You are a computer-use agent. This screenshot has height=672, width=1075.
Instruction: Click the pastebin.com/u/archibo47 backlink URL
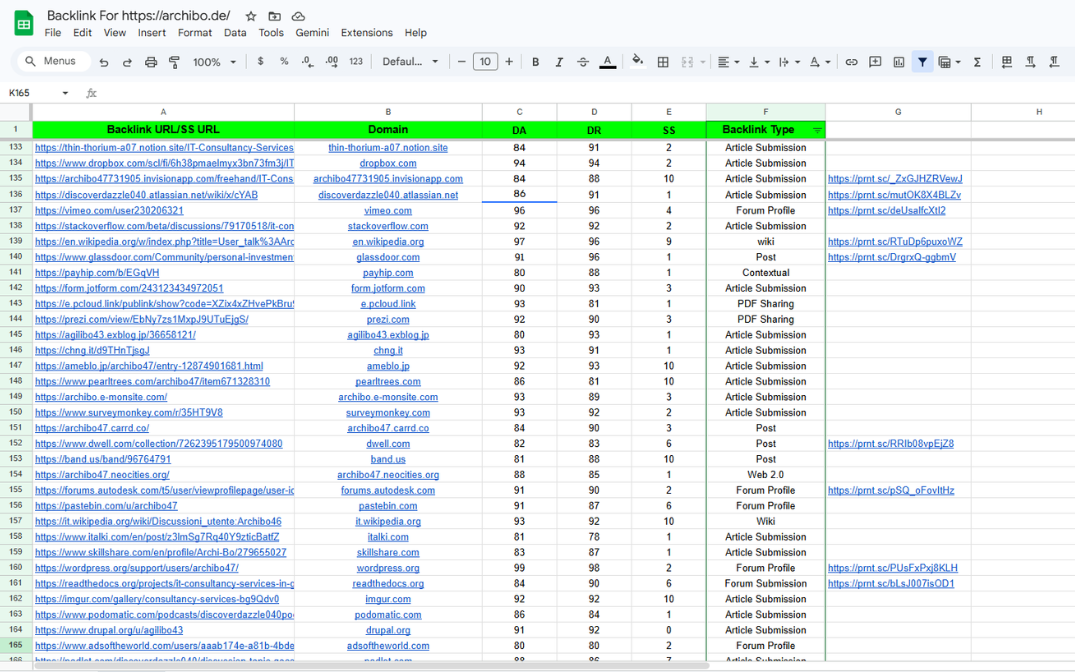coord(106,506)
